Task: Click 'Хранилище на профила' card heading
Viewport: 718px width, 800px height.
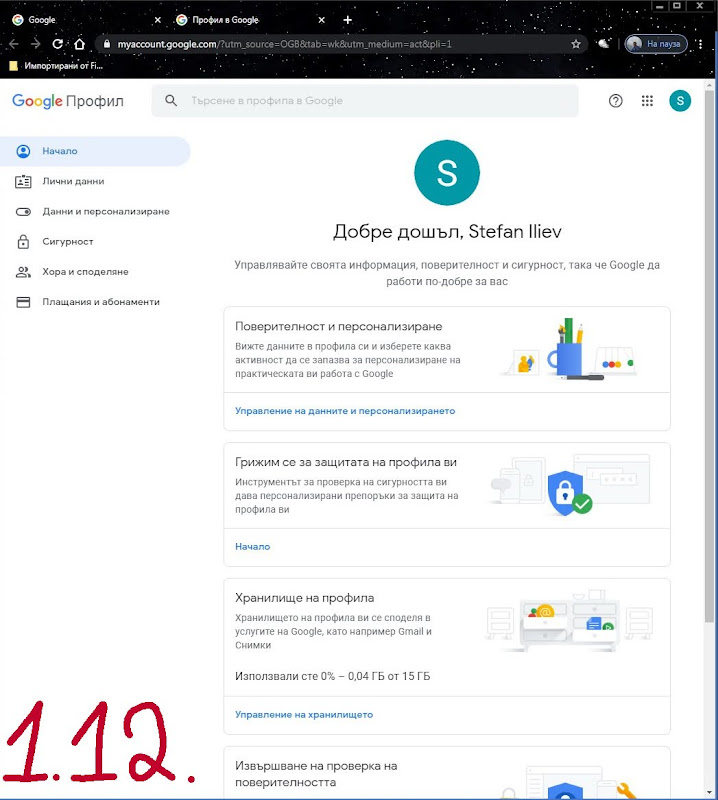Action: (x=305, y=597)
